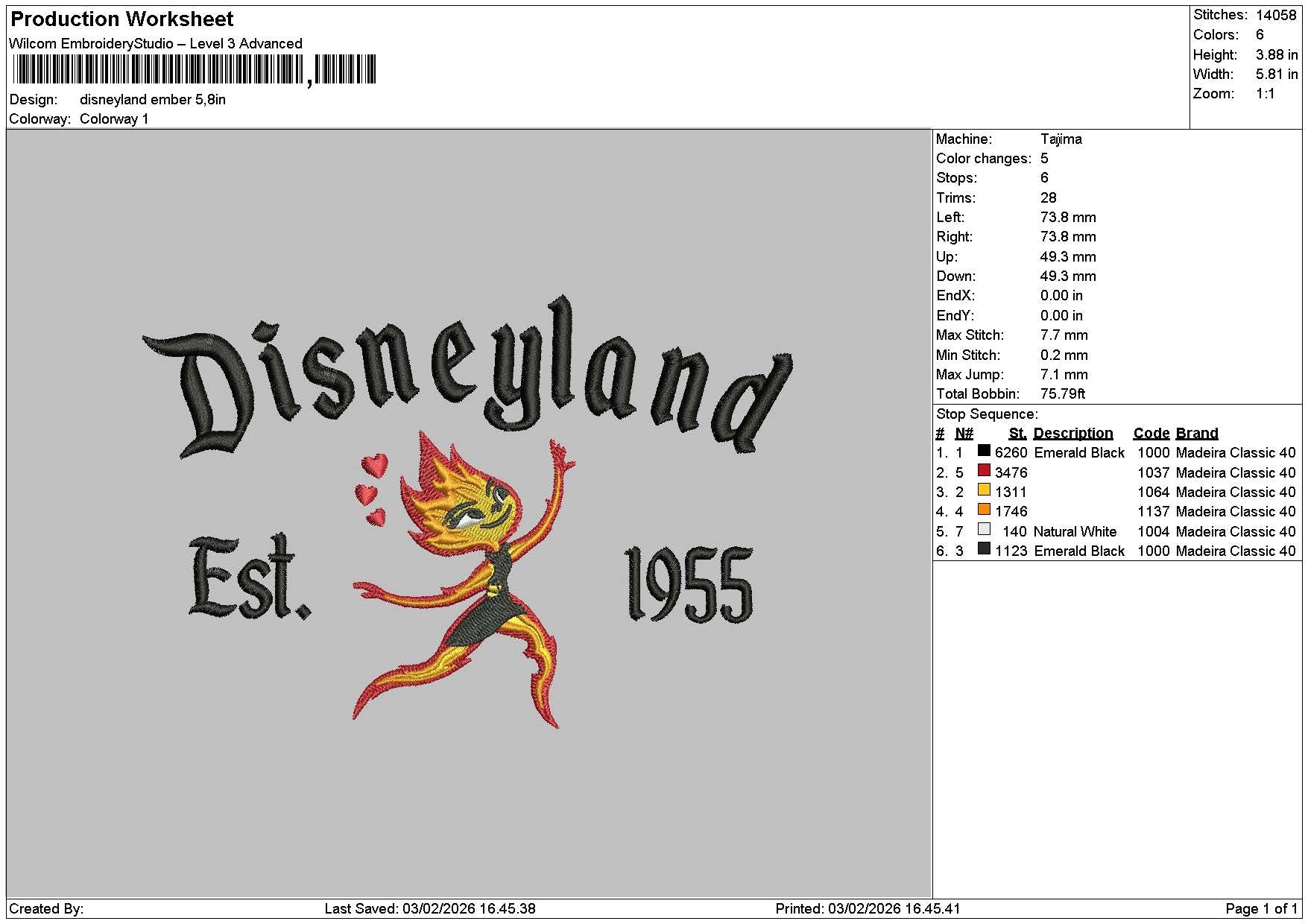The width and height of the screenshot is (1308, 924).
Task: Click the red hearts beside the character
Action: (x=373, y=490)
